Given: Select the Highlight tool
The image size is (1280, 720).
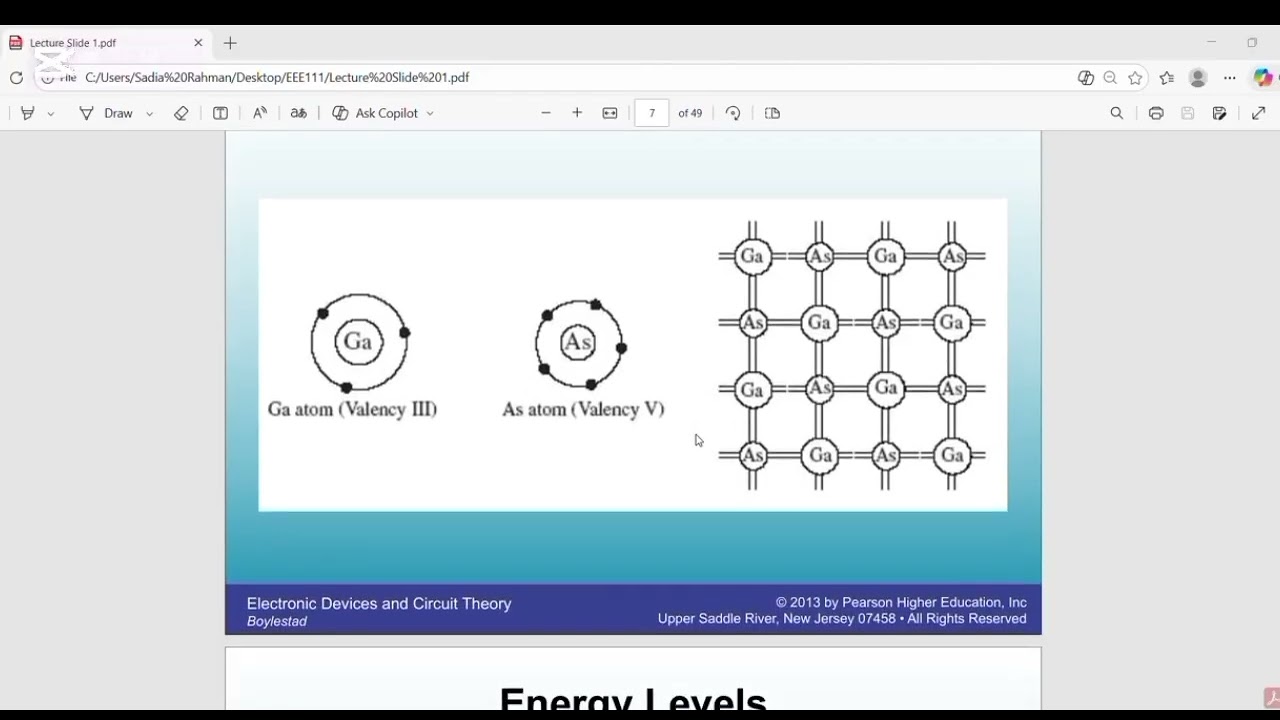Looking at the screenshot, I should pyautogui.click(x=28, y=113).
